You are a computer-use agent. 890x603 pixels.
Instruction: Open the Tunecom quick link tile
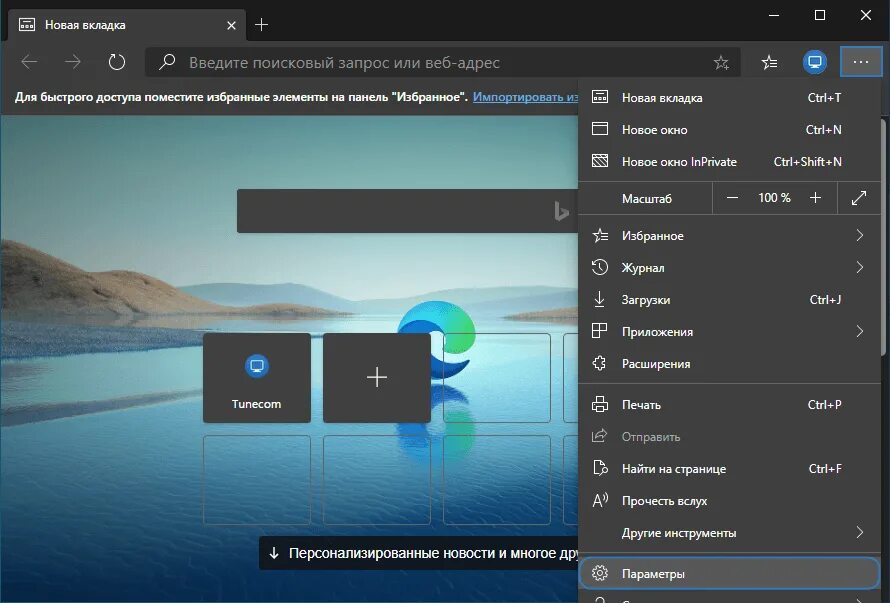(257, 378)
